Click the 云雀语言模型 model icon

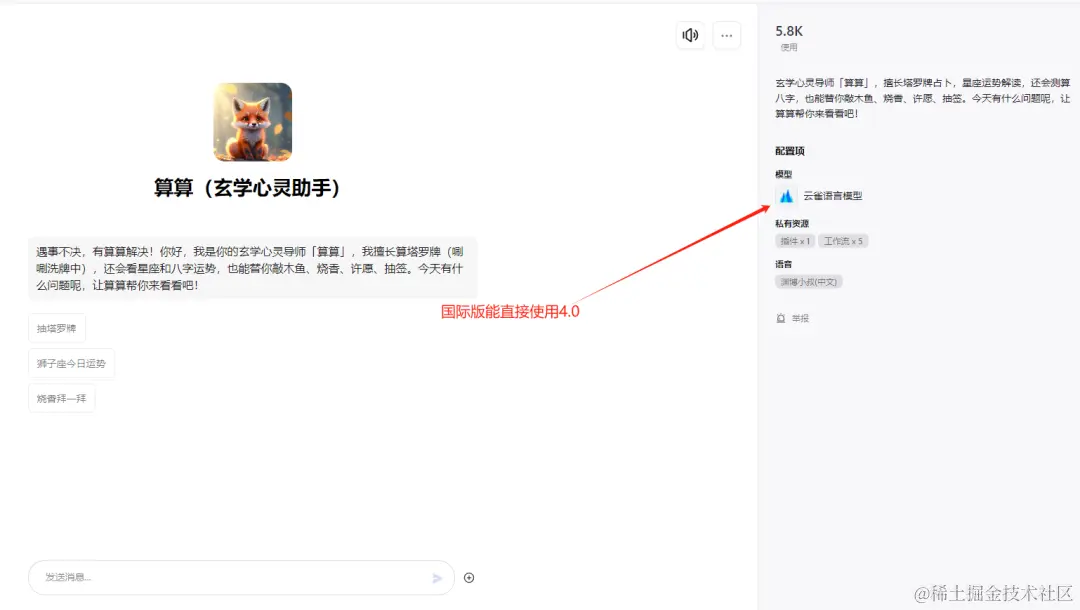[787, 196]
